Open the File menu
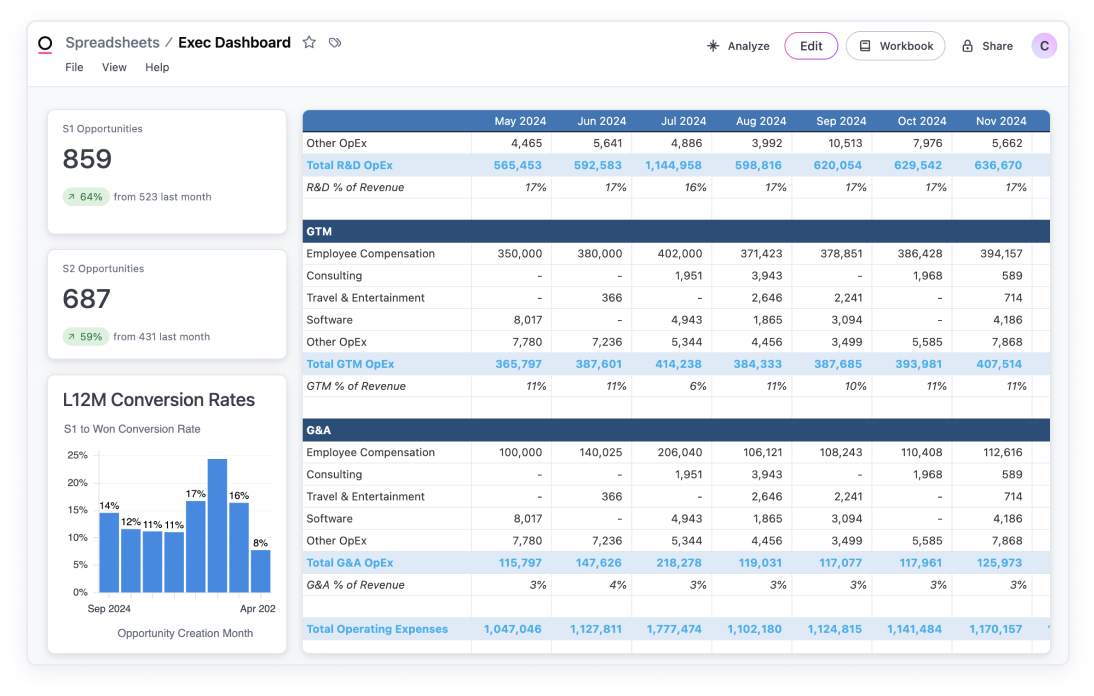Screen dimensions: 1094x696 74,68
